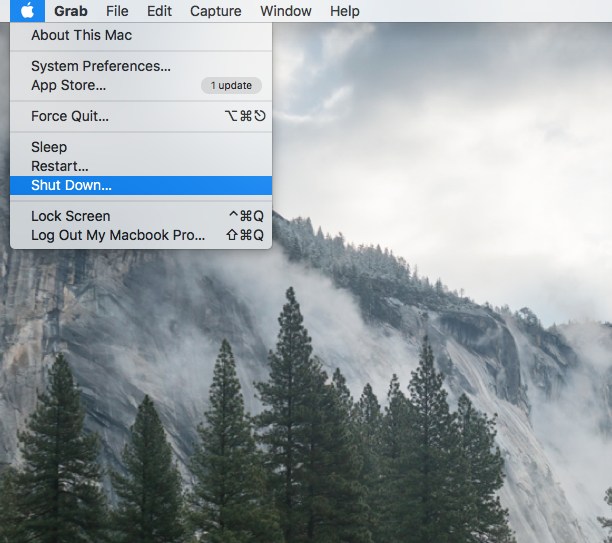The image size is (612, 543).
Task: Click the Log Out shortcut key symbols
Action: 245,235
